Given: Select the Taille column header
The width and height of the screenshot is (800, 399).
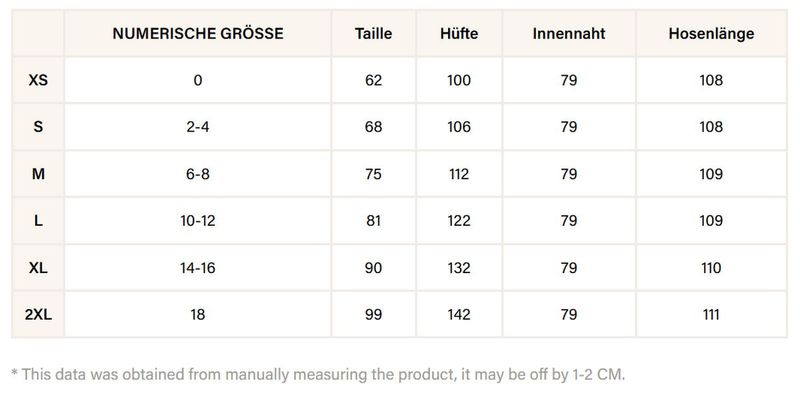Looking at the screenshot, I should [x=373, y=34].
